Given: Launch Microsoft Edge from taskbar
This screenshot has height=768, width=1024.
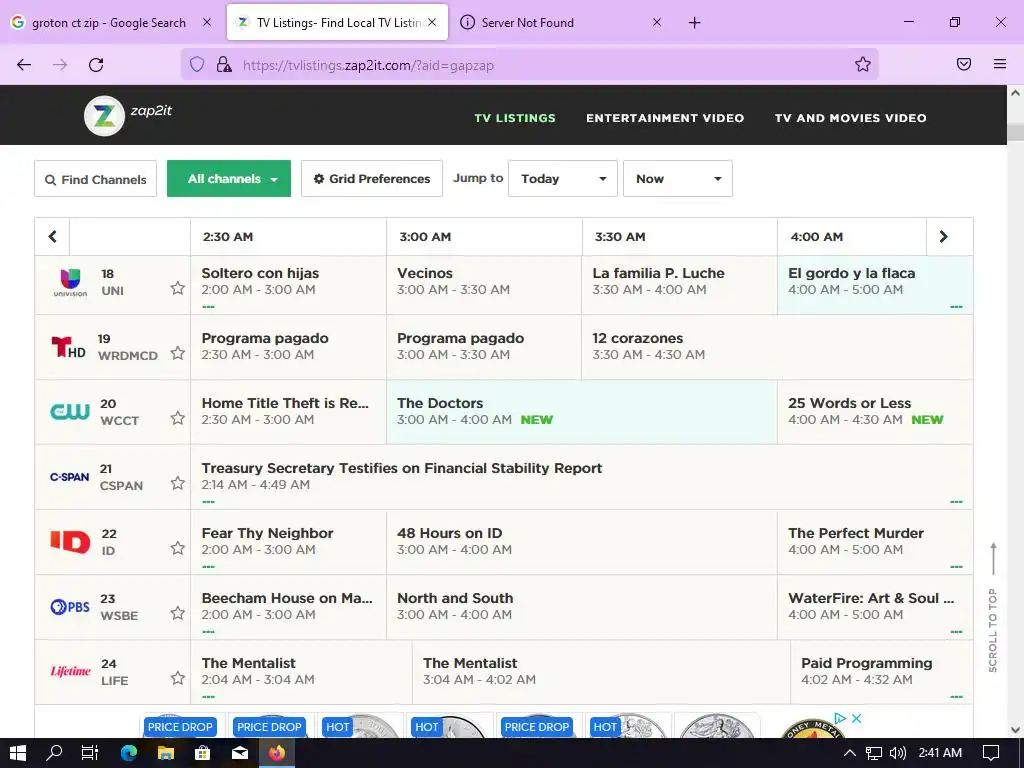Looking at the screenshot, I should (129, 753).
